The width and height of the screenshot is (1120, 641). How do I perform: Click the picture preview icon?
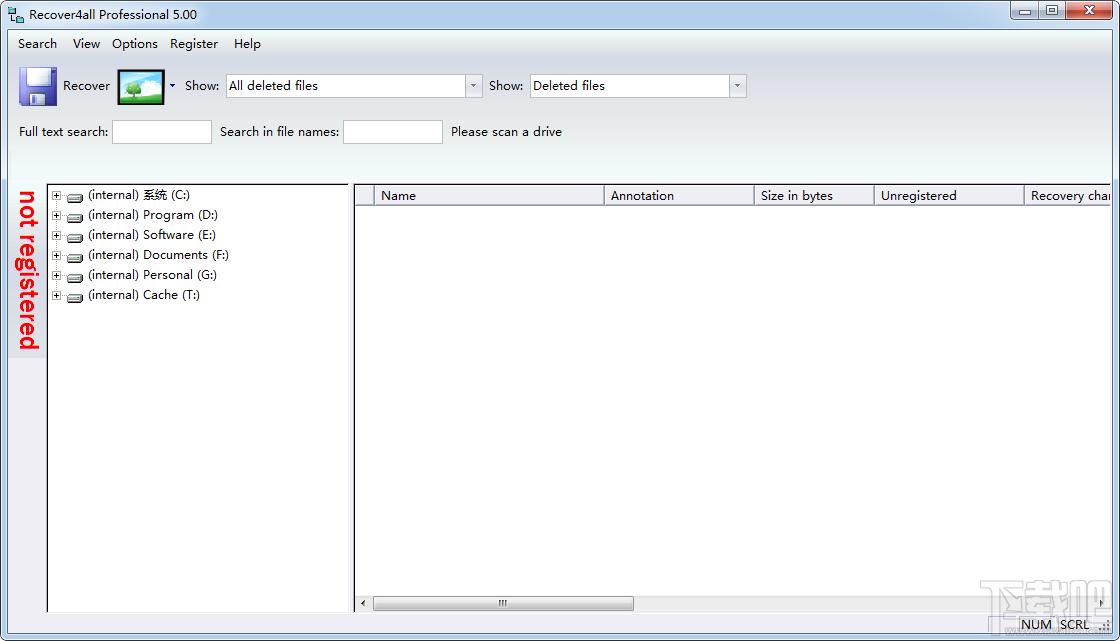pos(140,87)
